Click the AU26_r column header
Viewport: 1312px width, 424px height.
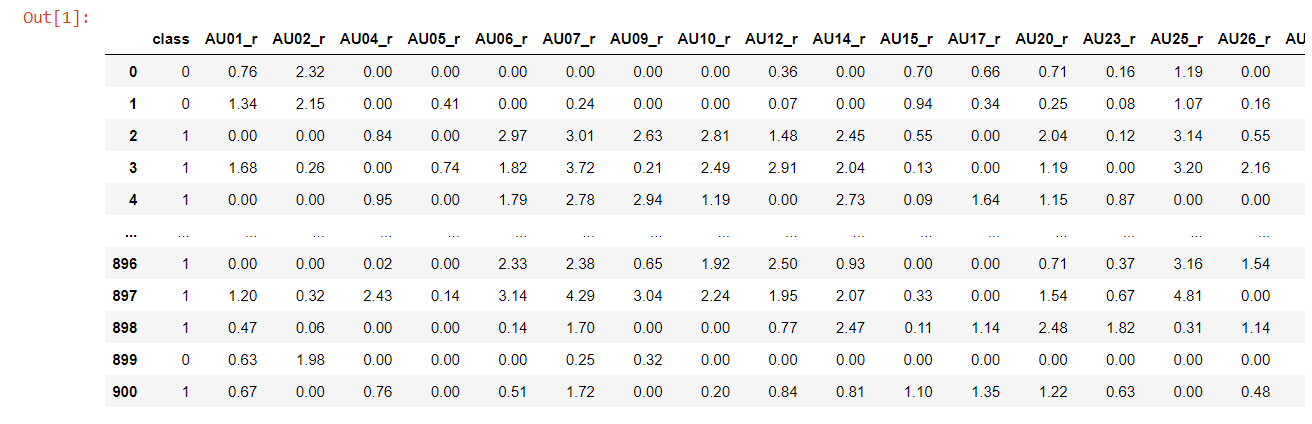(1244, 39)
